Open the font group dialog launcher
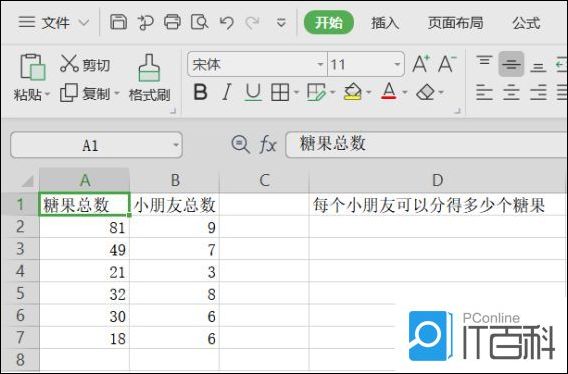The image size is (568, 374). (x=458, y=111)
